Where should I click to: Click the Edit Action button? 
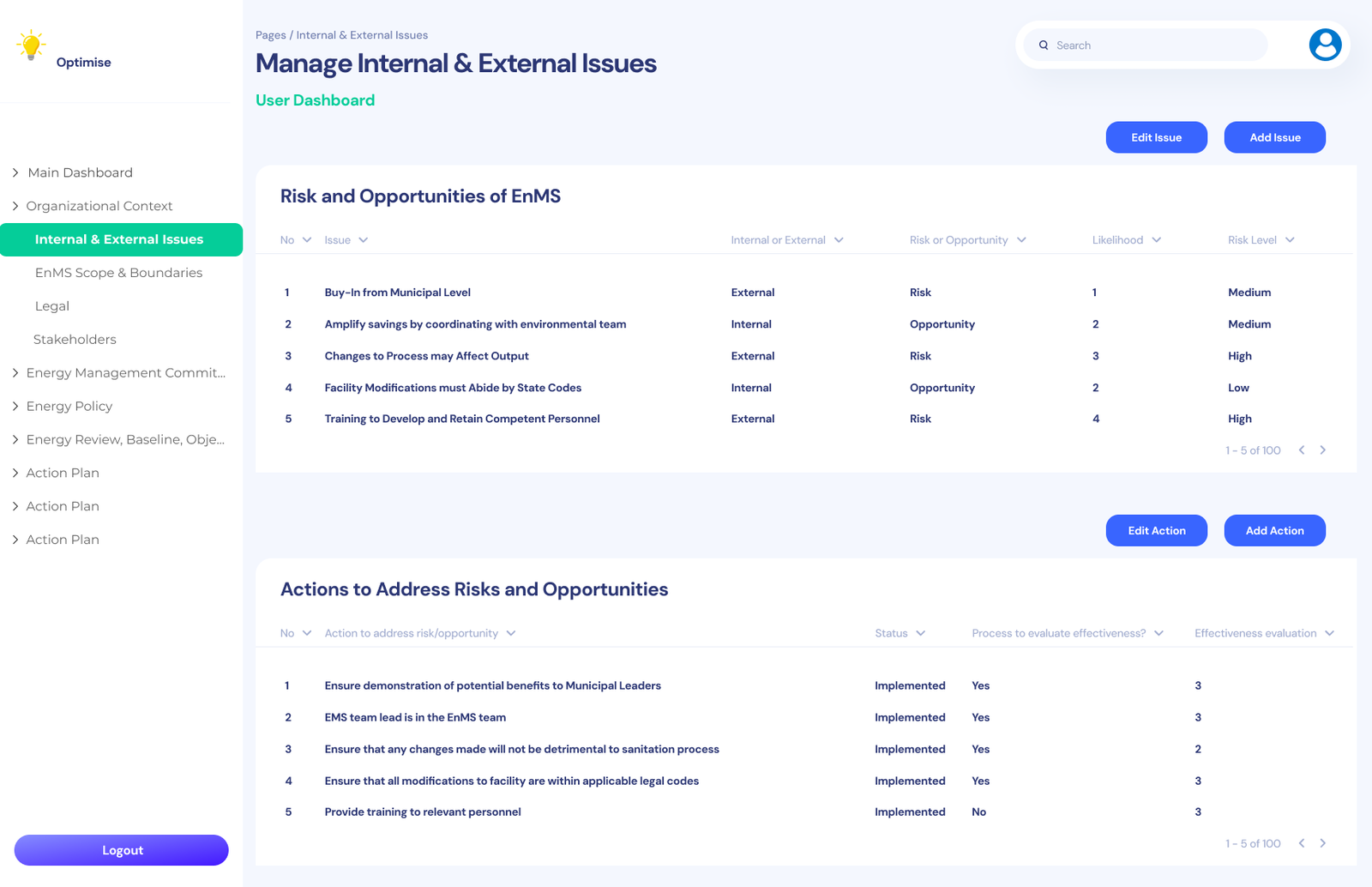(1156, 530)
